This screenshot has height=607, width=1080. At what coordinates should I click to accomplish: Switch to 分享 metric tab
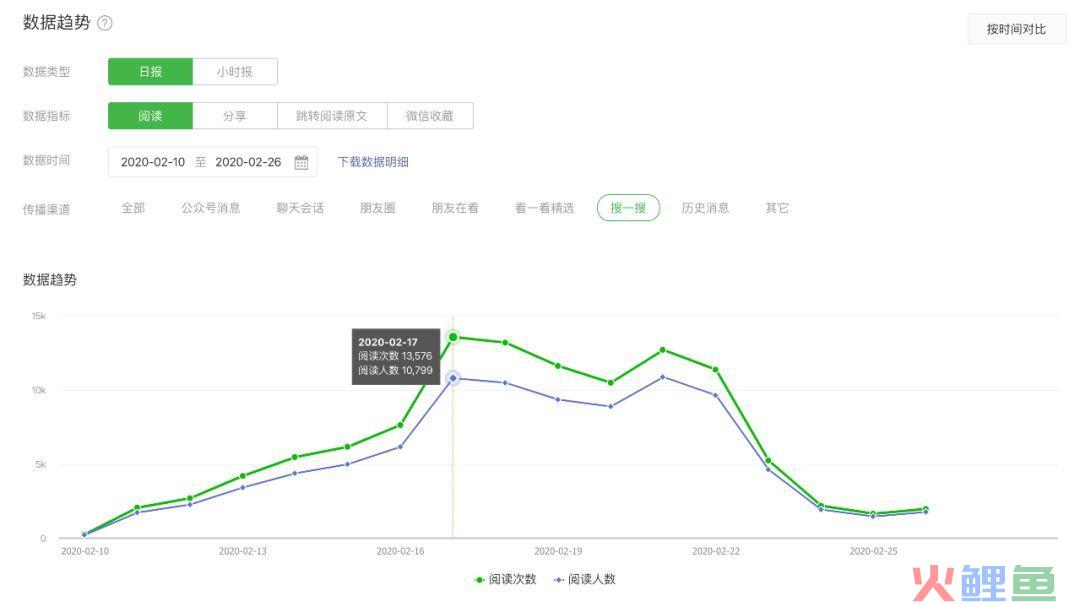tap(235, 116)
